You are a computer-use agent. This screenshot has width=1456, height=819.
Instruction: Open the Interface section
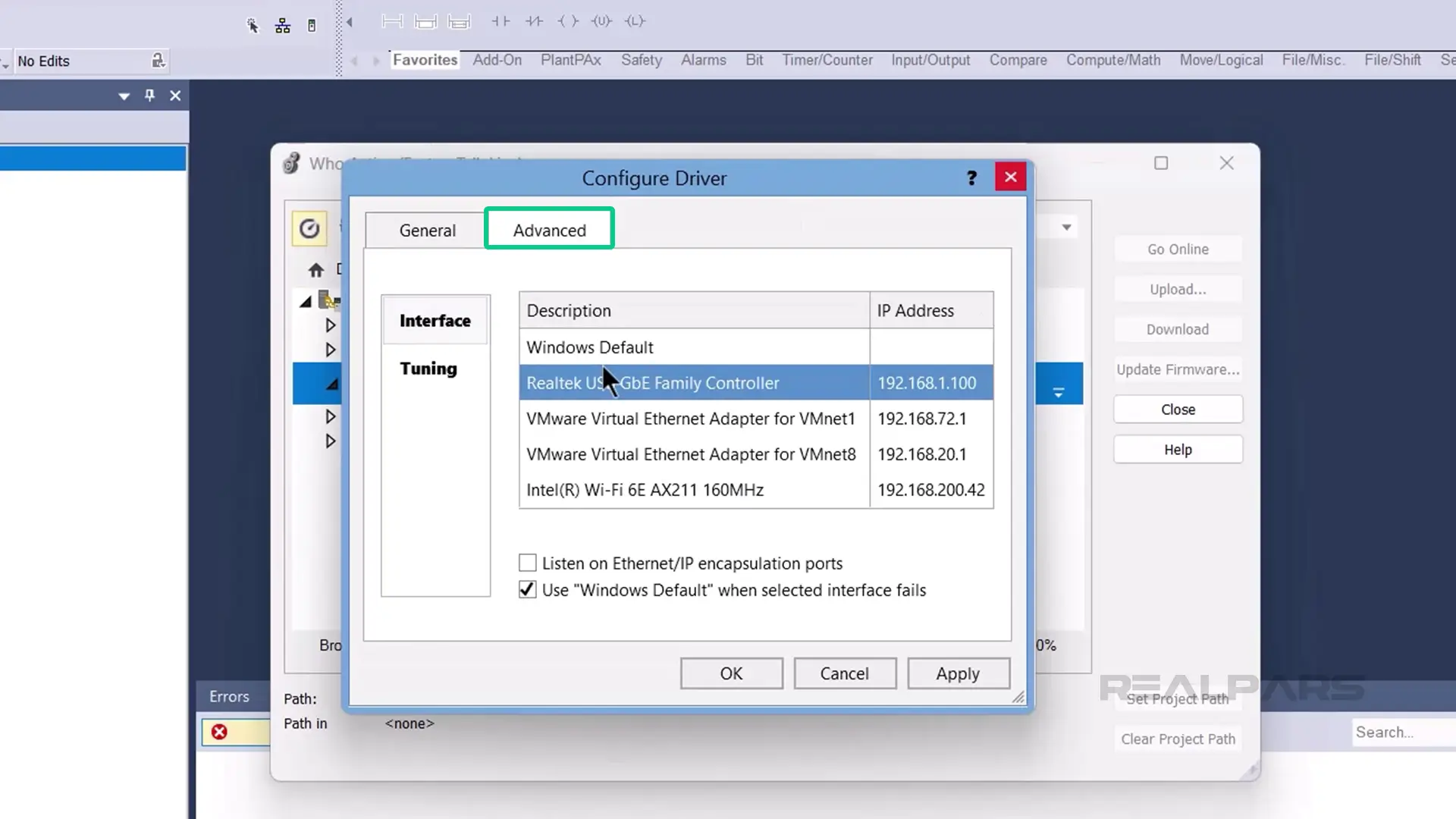pyautogui.click(x=435, y=320)
